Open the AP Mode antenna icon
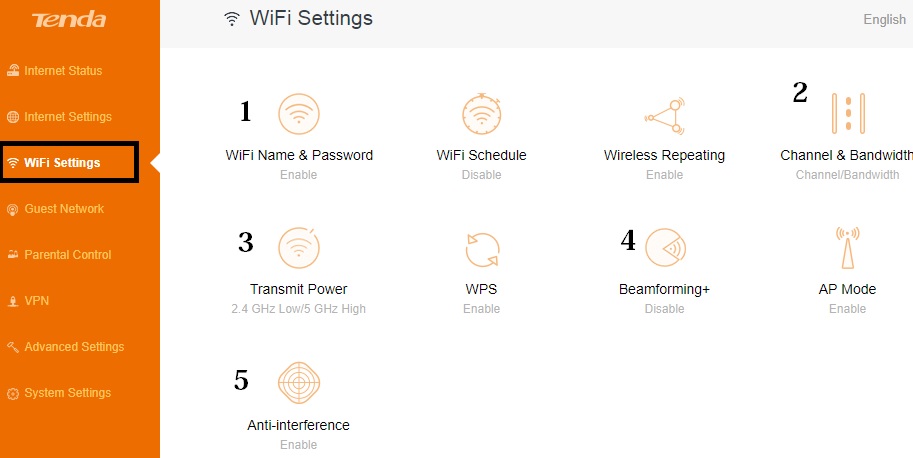This screenshot has width=913, height=458. pyautogui.click(x=847, y=248)
